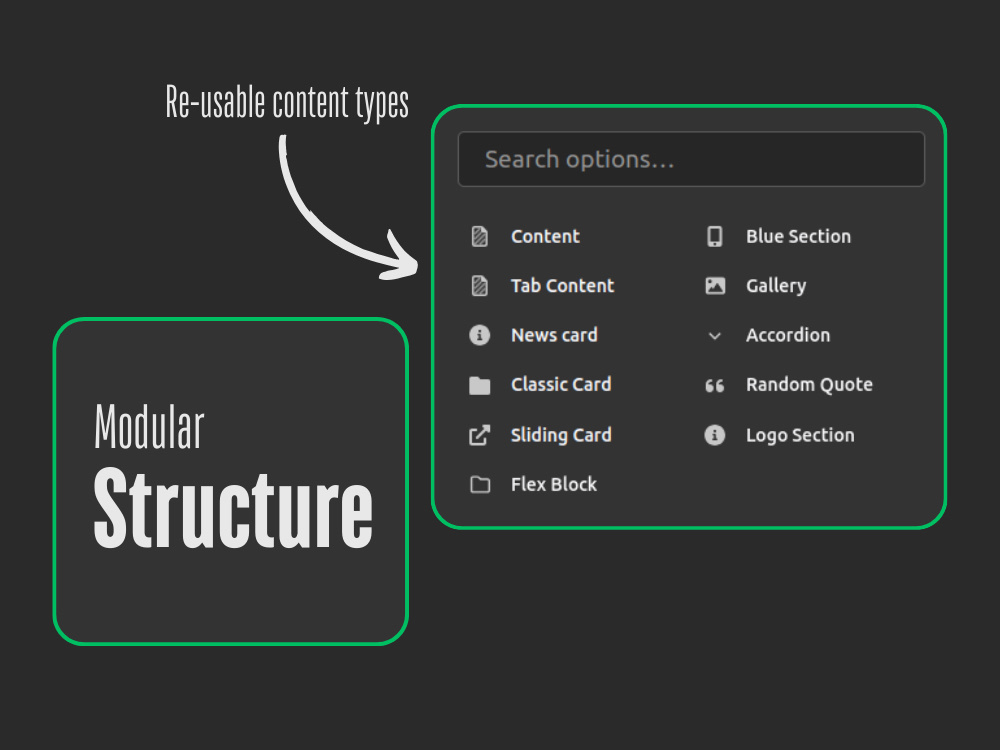Click the Content document icon
The height and width of the screenshot is (750, 1000).
pyautogui.click(x=479, y=236)
